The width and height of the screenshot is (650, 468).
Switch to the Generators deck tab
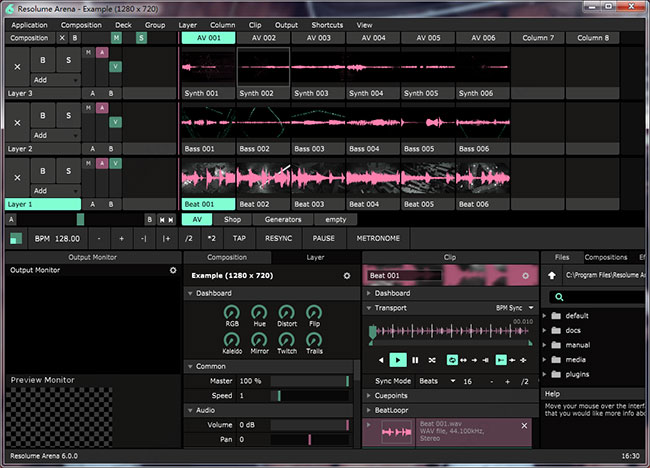tap(283, 220)
